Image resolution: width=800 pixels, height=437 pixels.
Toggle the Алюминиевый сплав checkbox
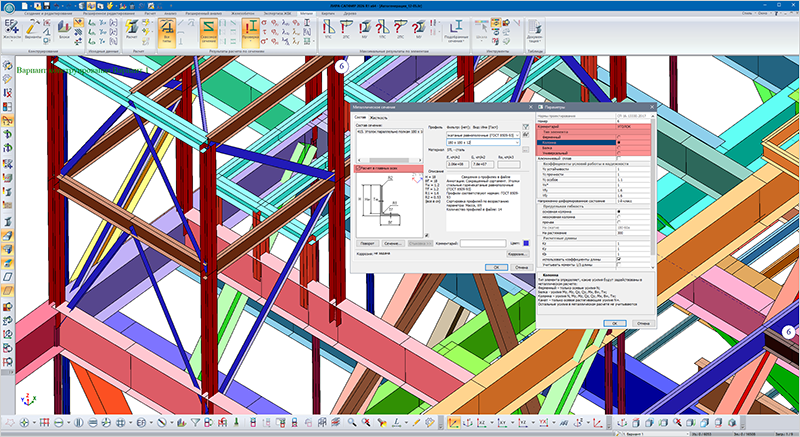[619, 159]
